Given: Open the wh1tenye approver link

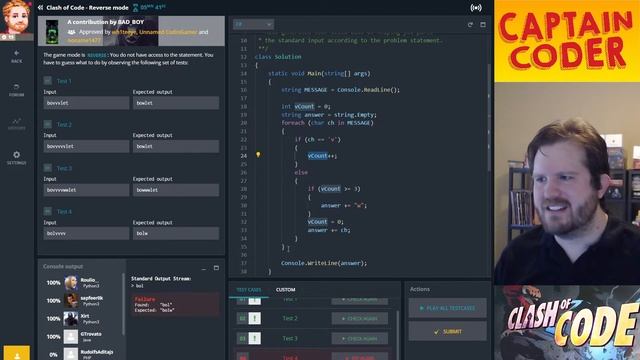Looking at the screenshot, I should click(124, 32).
